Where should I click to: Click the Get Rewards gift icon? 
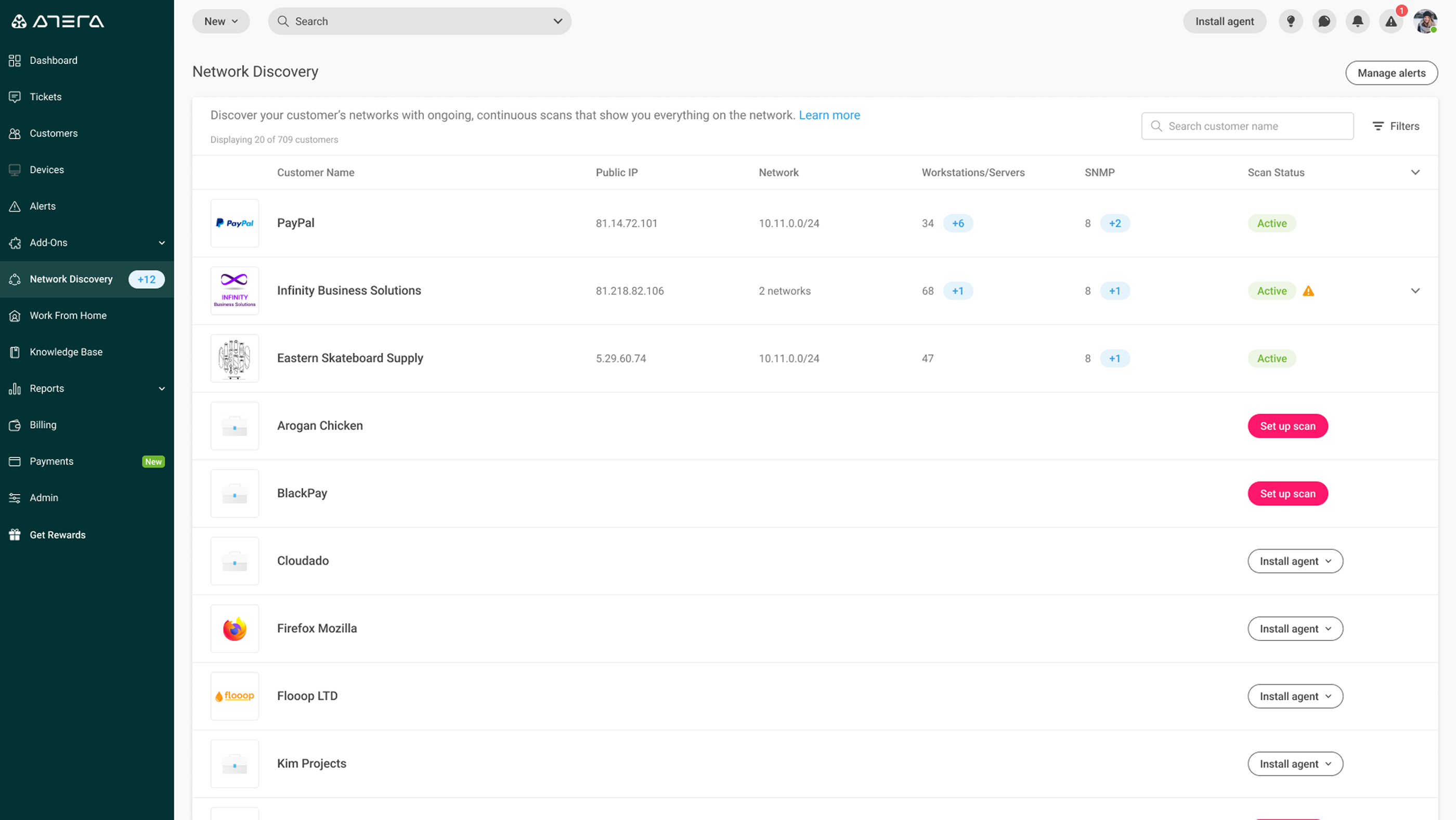click(x=15, y=535)
